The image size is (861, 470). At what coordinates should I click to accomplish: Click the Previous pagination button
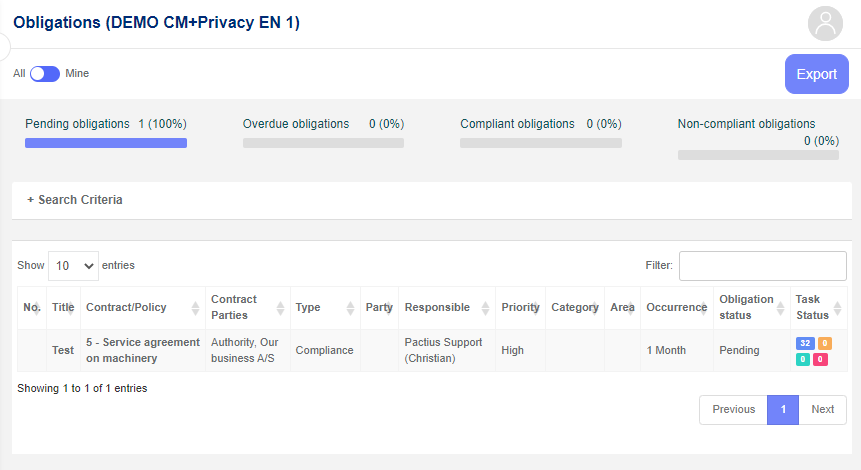(x=734, y=410)
